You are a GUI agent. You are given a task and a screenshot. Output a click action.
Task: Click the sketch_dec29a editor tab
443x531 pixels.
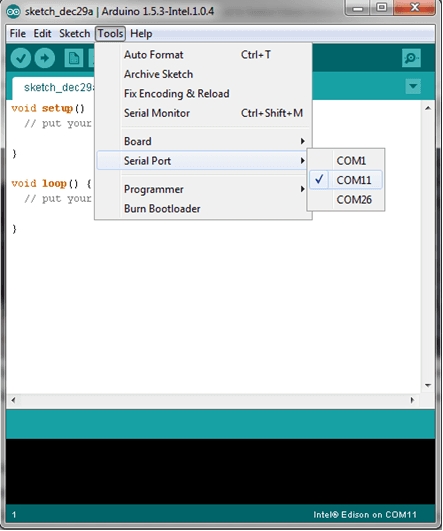(54, 88)
